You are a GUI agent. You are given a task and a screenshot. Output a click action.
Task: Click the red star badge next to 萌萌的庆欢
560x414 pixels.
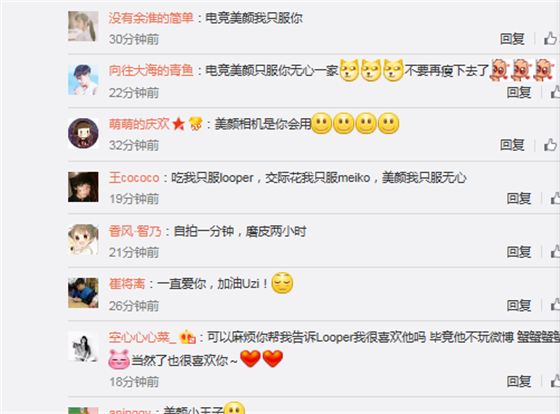pyautogui.click(x=179, y=124)
